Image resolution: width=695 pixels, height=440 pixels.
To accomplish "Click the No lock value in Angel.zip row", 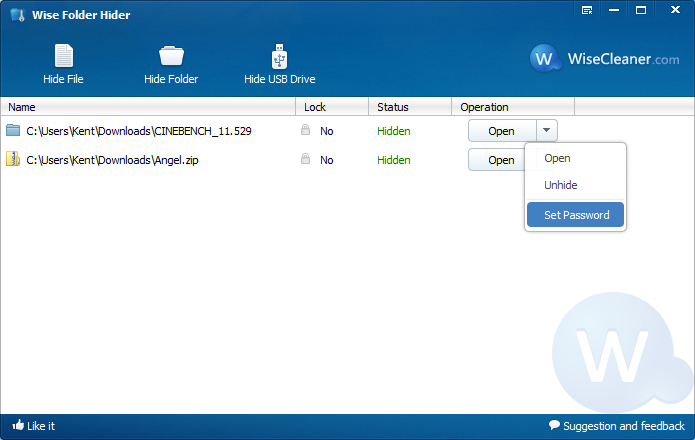I will pos(327,160).
